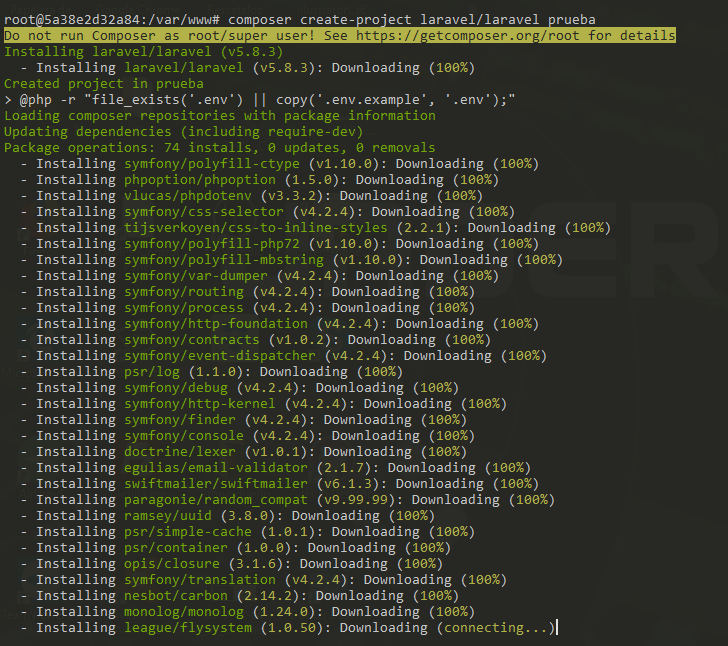The height and width of the screenshot is (646, 728).
Task: Click the symfony/event-dispatcher package name
Action: coord(220,356)
